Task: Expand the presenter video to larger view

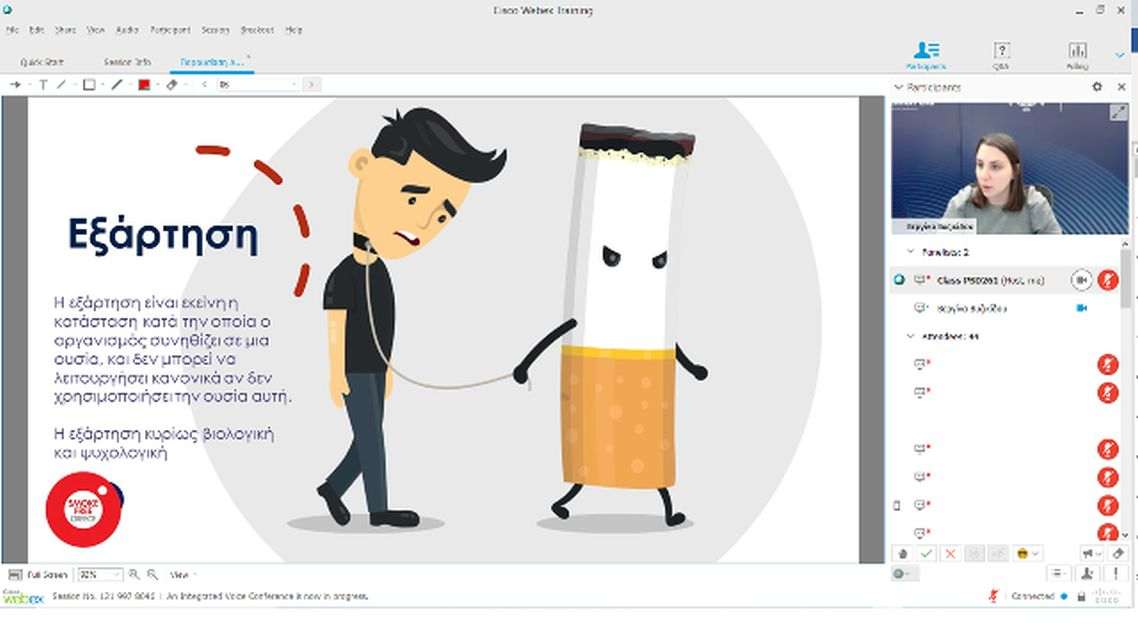Action: point(1118,112)
